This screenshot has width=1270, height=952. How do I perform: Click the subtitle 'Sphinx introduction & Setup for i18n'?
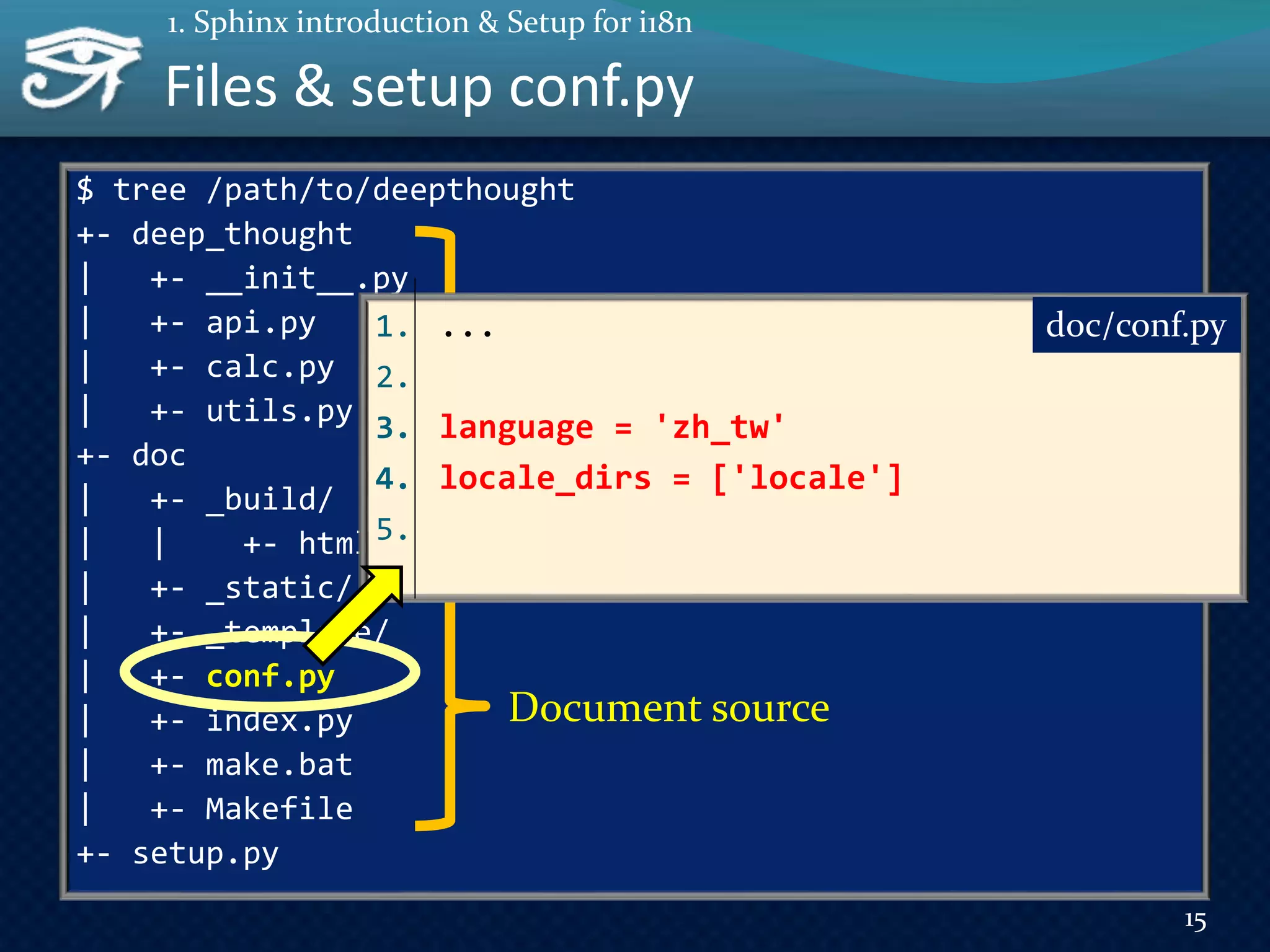pyautogui.click(x=443, y=22)
